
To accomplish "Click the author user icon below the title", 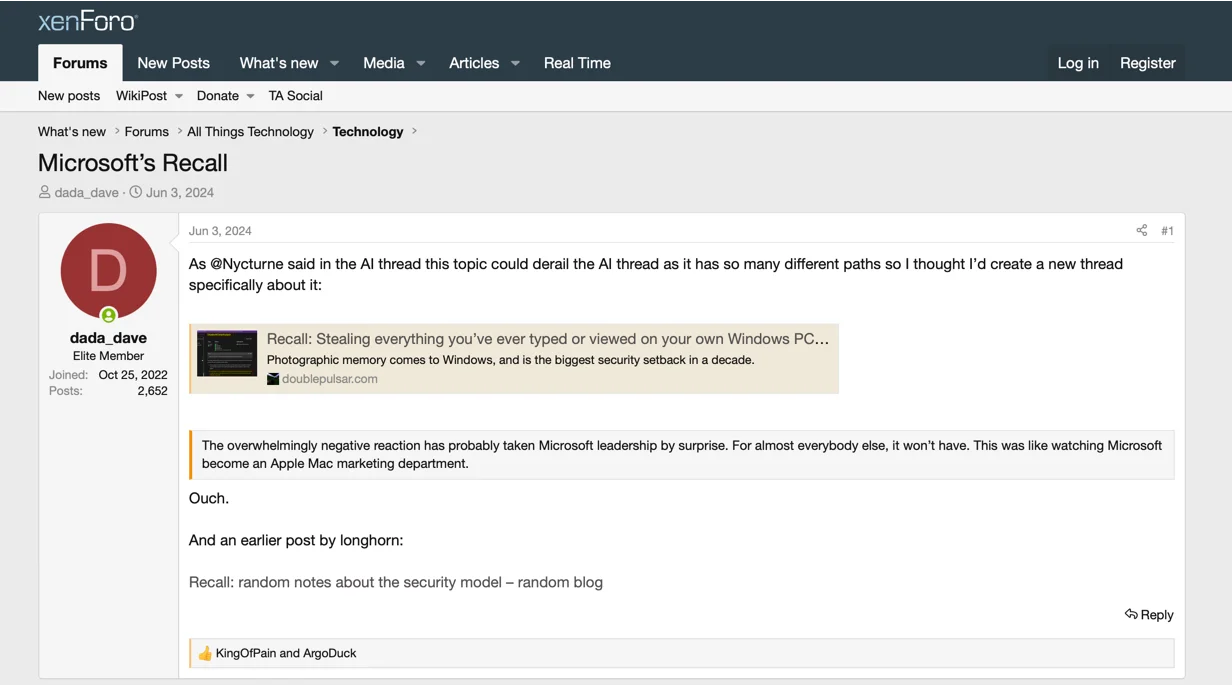I will 44,192.
